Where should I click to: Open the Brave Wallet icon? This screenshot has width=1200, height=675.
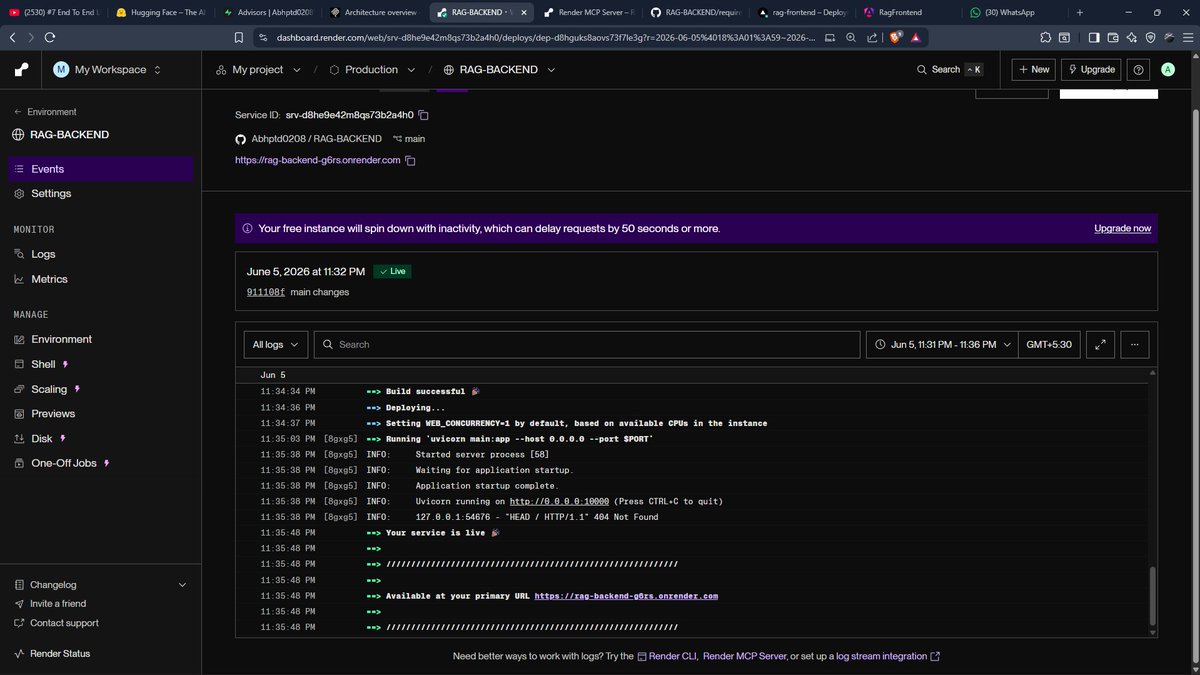(x=1111, y=37)
